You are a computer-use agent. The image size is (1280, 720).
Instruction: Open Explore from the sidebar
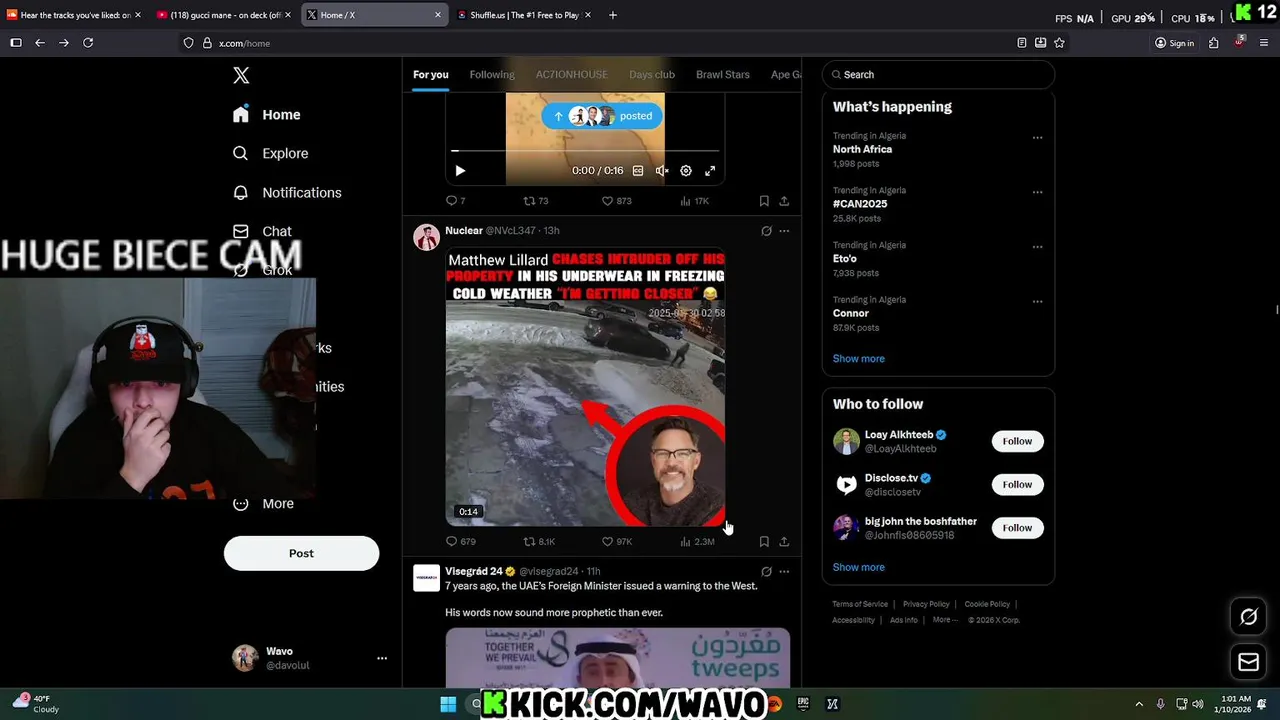[x=270, y=154]
